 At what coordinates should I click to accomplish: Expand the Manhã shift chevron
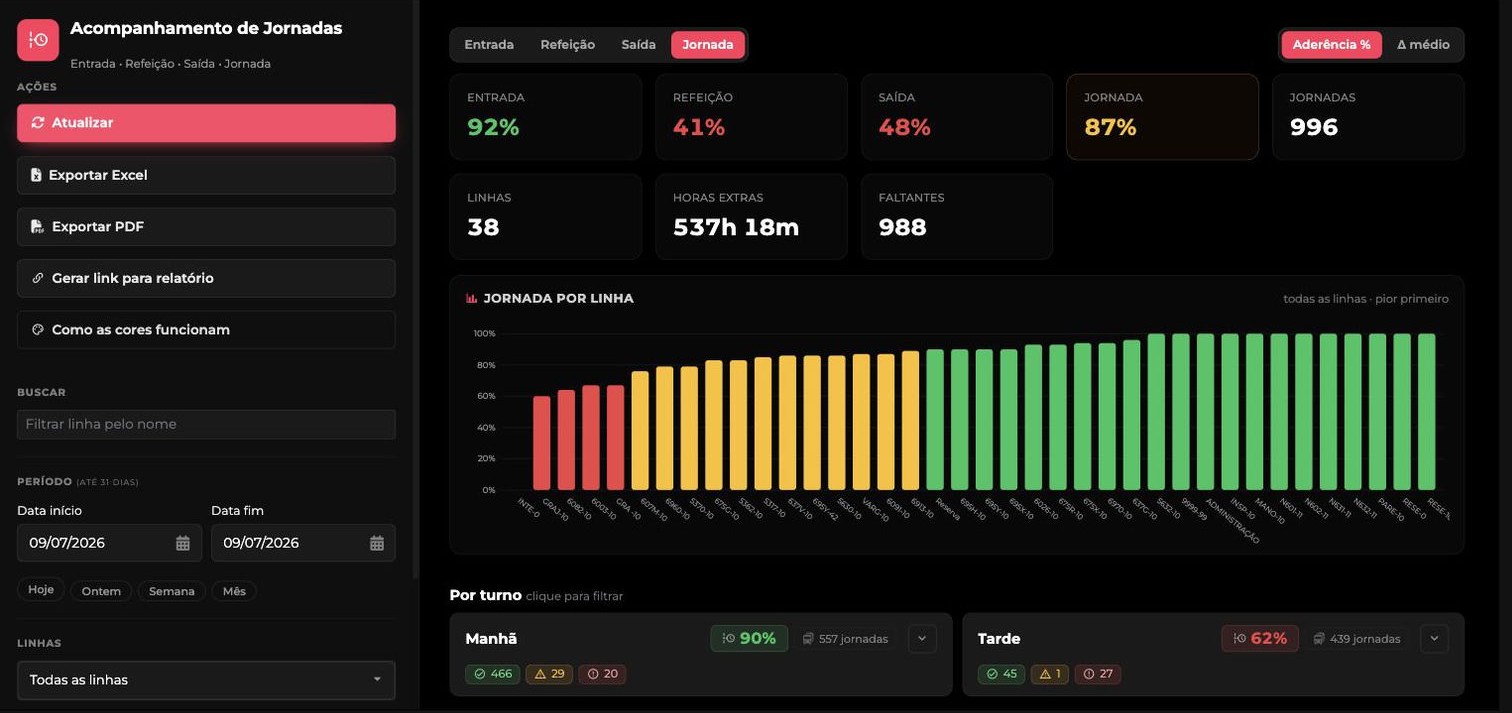[x=922, y=639]
